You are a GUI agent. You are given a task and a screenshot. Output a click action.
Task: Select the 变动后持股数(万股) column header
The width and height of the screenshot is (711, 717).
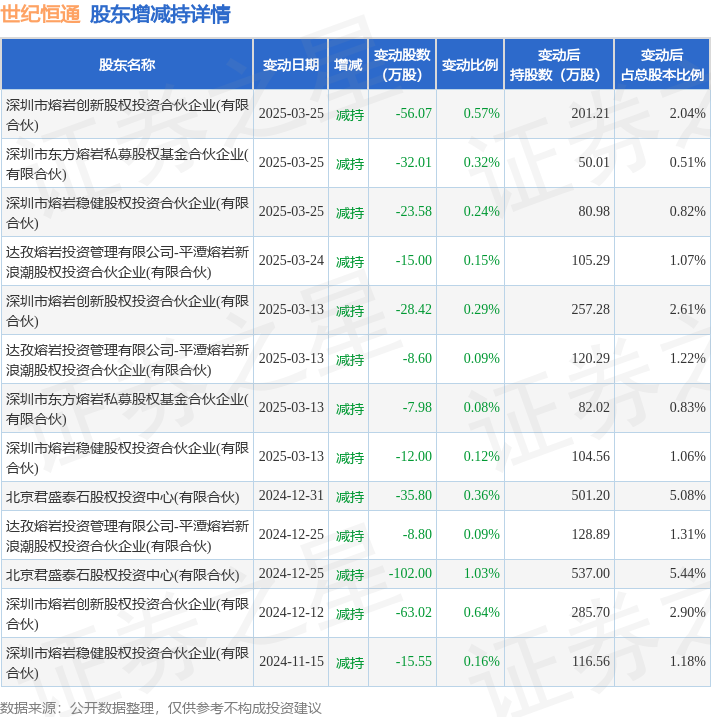click(x=559, y=64)
